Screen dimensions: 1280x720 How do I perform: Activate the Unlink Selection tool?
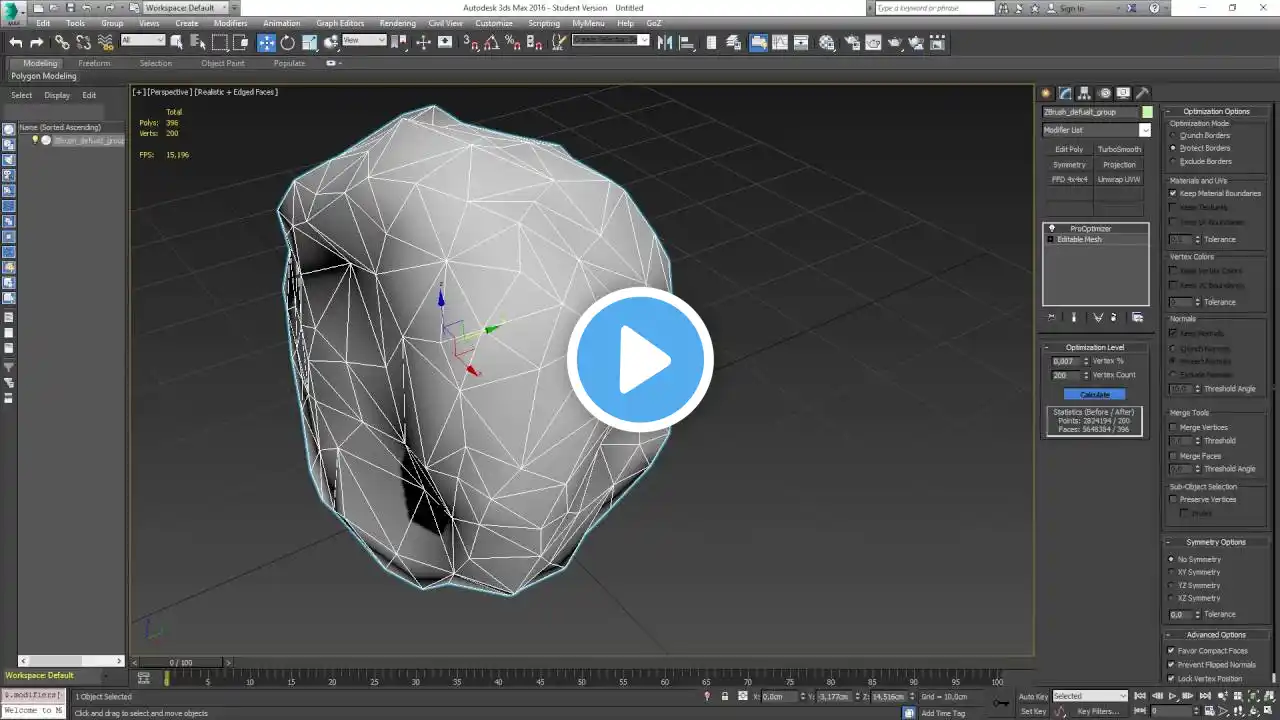coord(83,42)
